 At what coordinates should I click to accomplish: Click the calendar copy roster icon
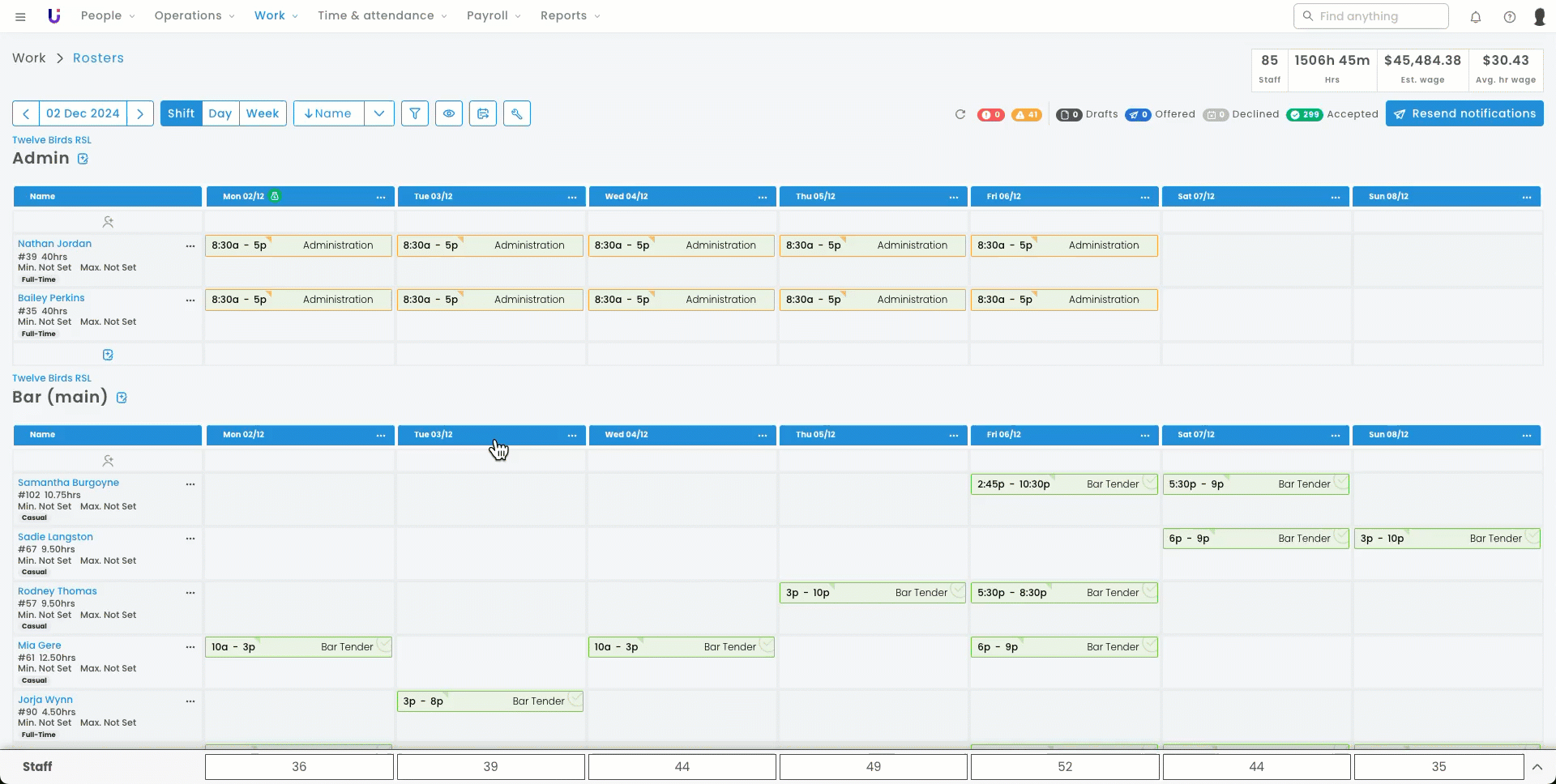483,113
